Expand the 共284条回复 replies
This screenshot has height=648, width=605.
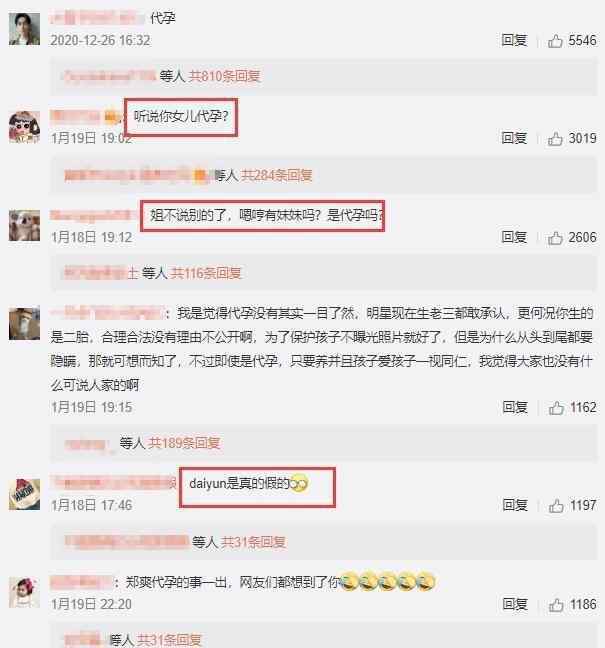(276, 176)
